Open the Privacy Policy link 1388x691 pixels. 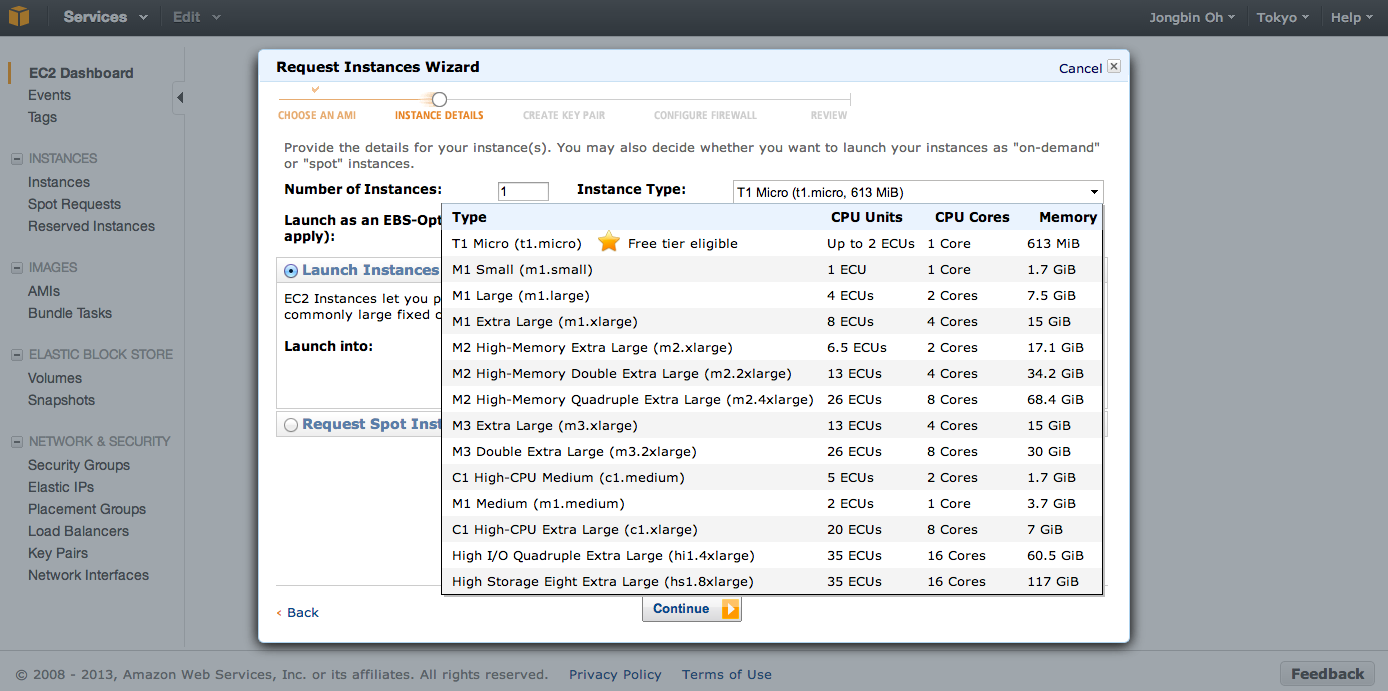click(615, 674)
